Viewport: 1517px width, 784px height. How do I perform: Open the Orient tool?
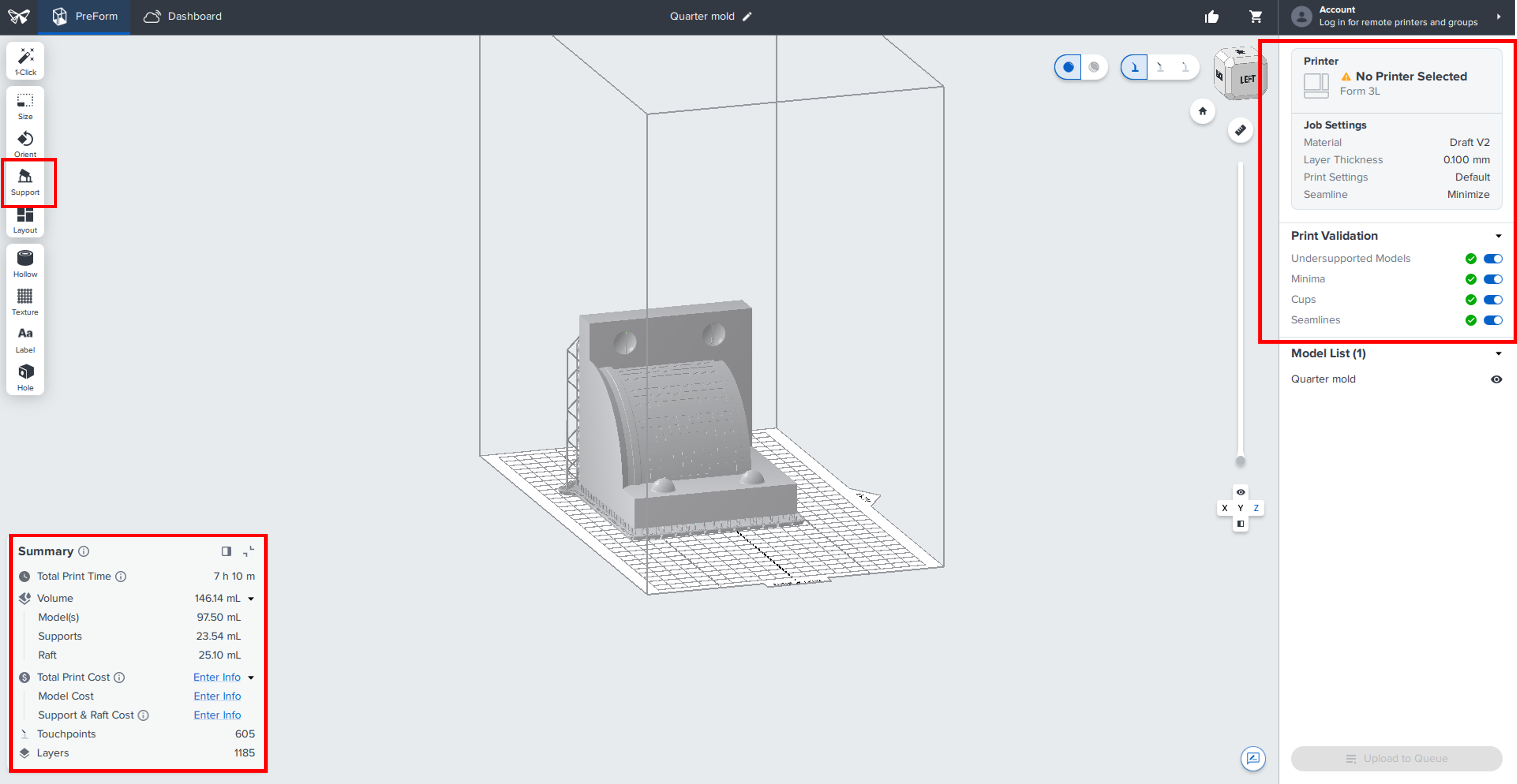click(25, 144)
